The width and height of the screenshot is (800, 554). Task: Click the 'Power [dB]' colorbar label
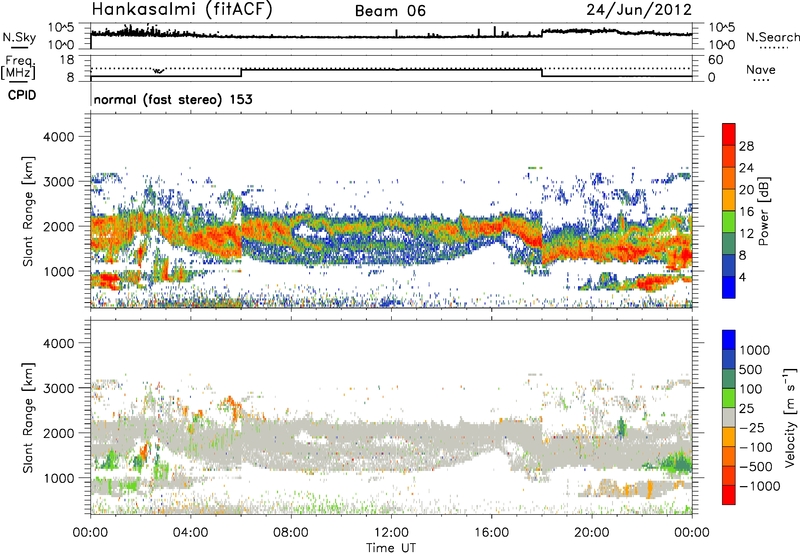click(x=764, y=212)
